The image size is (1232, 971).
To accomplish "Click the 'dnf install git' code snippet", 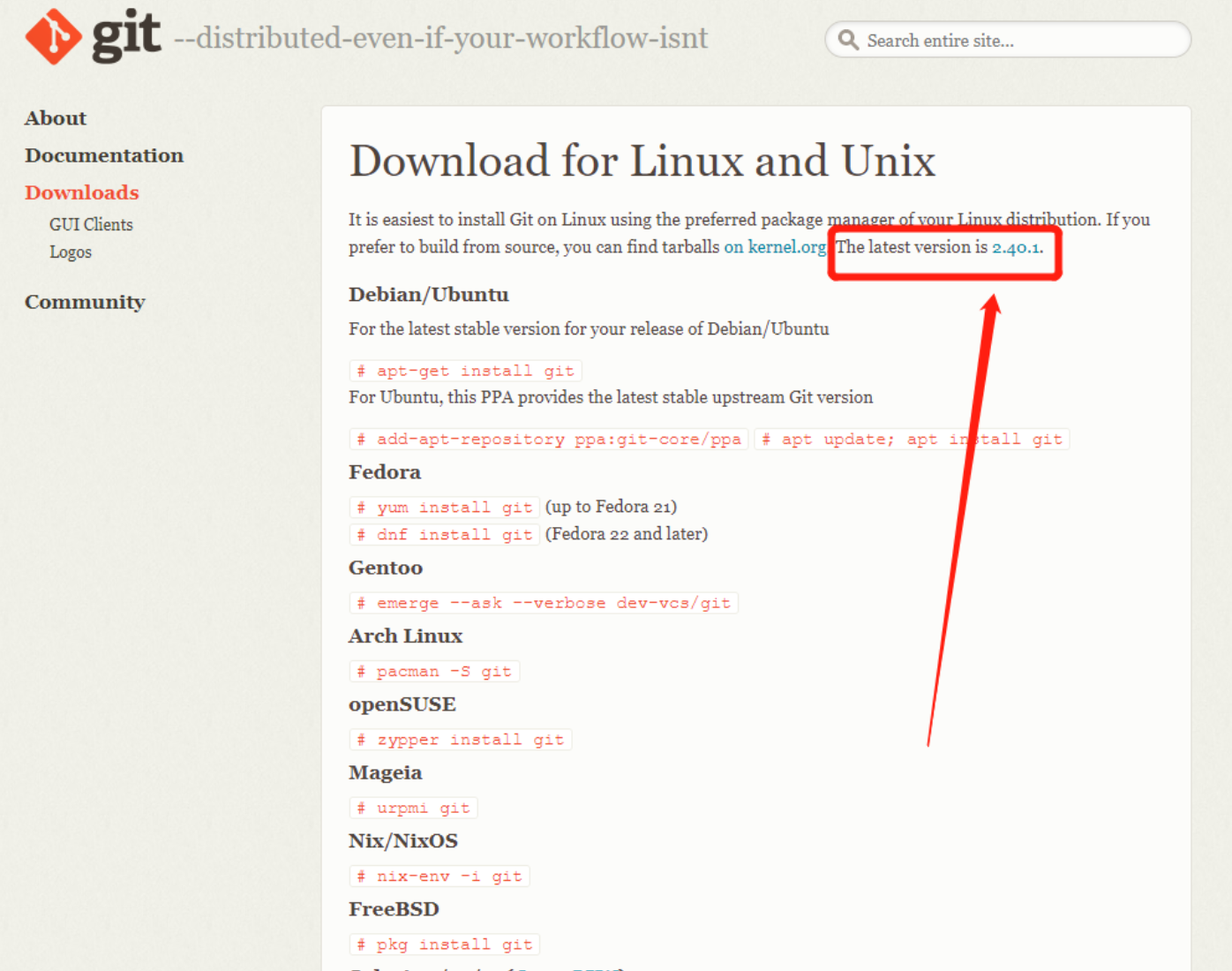I will pyautogui.click(x=445, y=535).
